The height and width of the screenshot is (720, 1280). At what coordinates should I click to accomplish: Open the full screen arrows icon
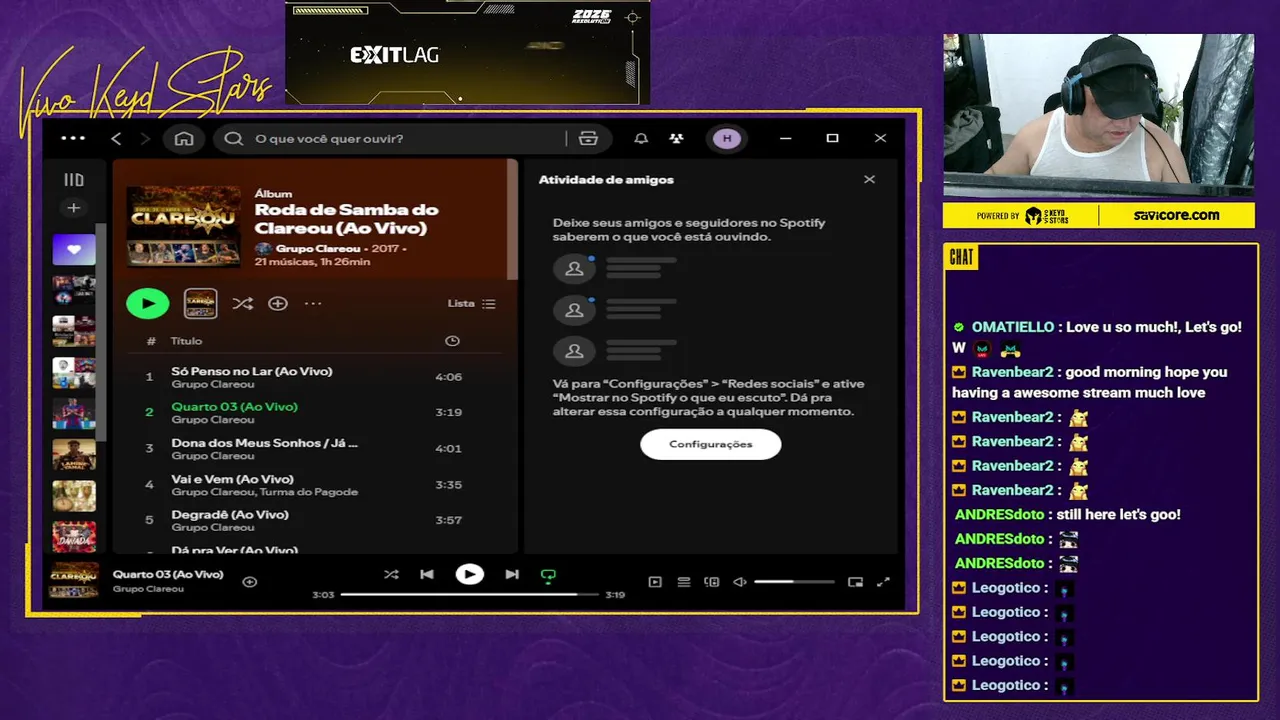tap(883, 582)
